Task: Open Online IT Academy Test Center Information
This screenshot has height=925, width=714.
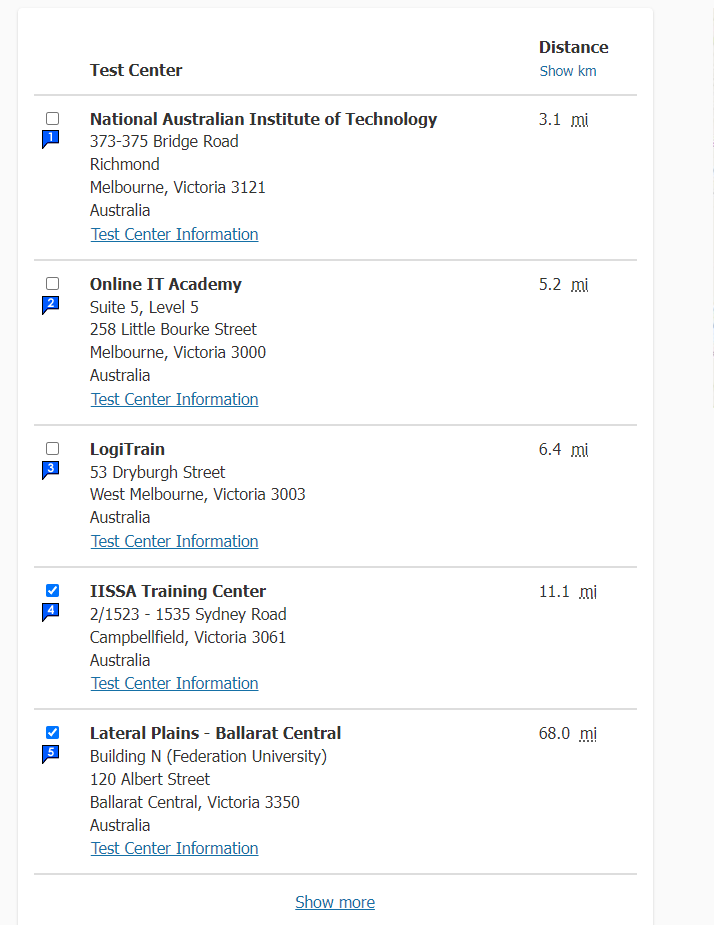Action: point(174,399)
